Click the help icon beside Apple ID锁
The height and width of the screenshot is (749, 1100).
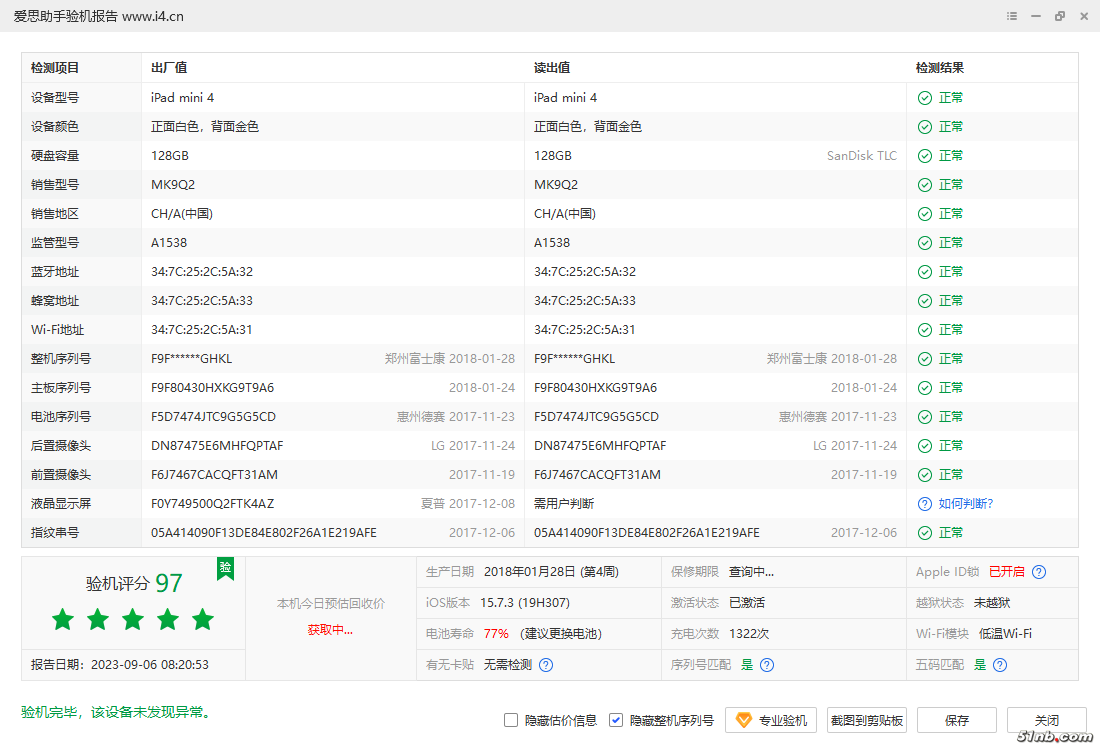[x=1039, y=572]
